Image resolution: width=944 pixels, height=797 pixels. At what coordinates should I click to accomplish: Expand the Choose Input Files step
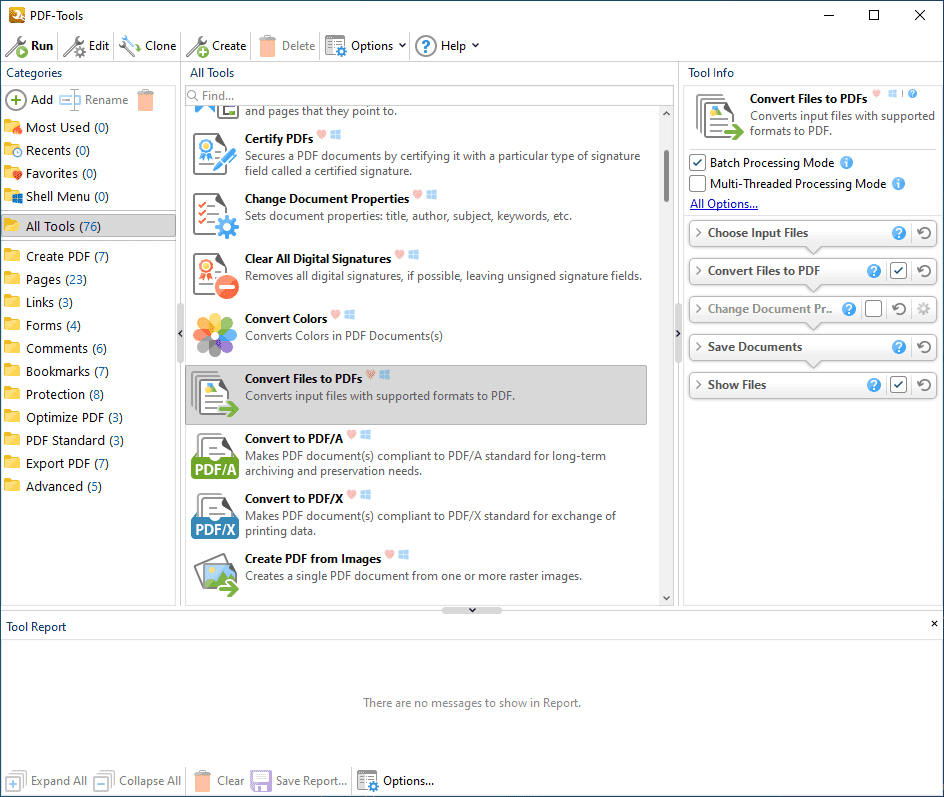point(698,232)
